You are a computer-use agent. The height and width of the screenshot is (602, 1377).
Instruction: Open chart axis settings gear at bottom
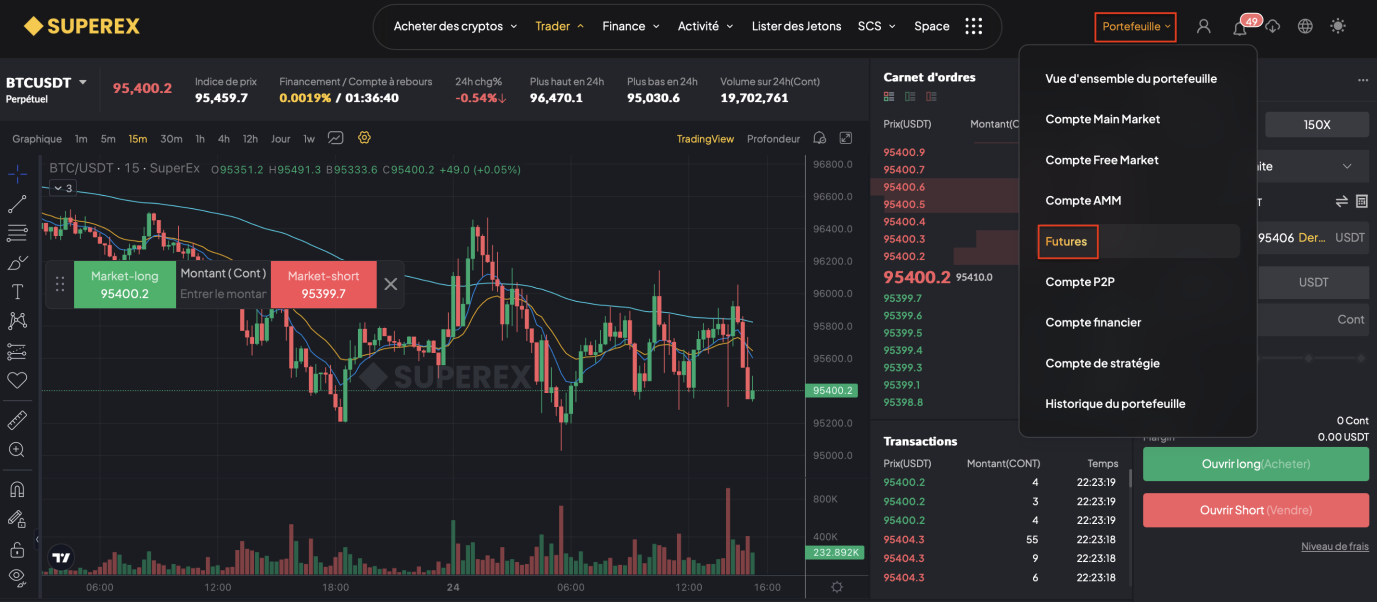point(837,587)
